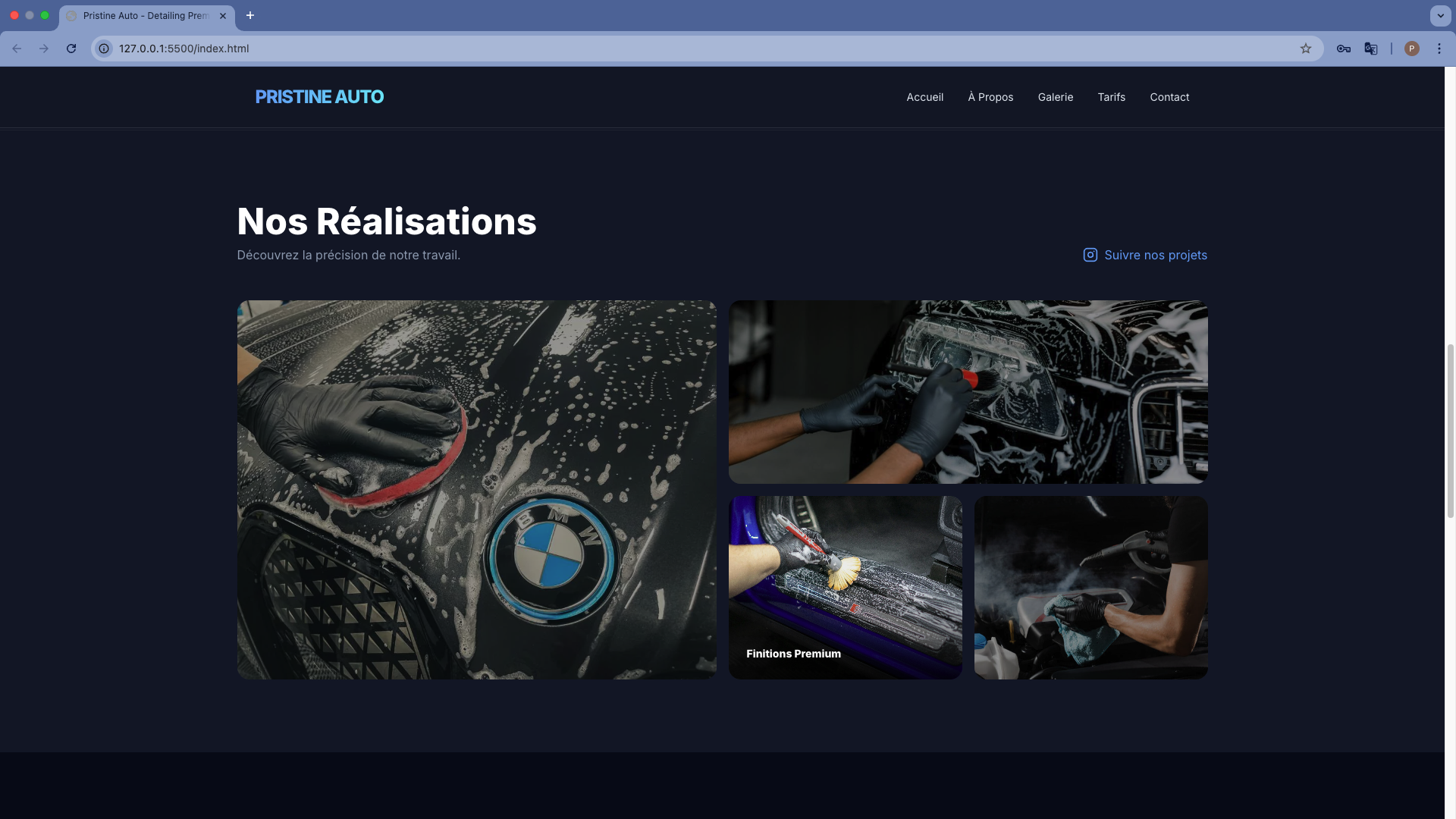1456x819 pixels.
Task: Open the password key icon
Action: click(1343, 49)
